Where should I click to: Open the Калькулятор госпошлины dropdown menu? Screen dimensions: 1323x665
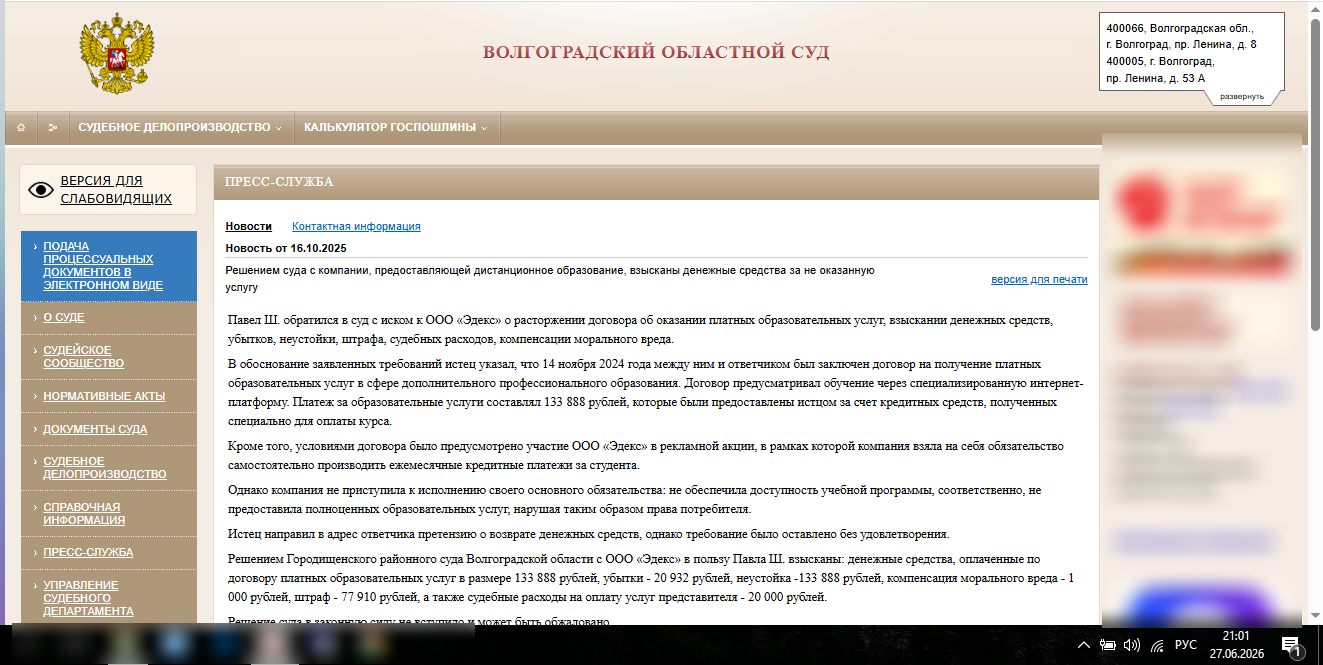(396, 128)
